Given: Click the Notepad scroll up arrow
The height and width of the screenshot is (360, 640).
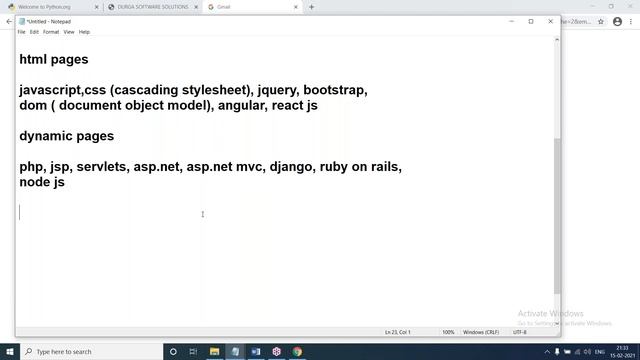Looking at the screenshot, I should (x=557, y=40).
